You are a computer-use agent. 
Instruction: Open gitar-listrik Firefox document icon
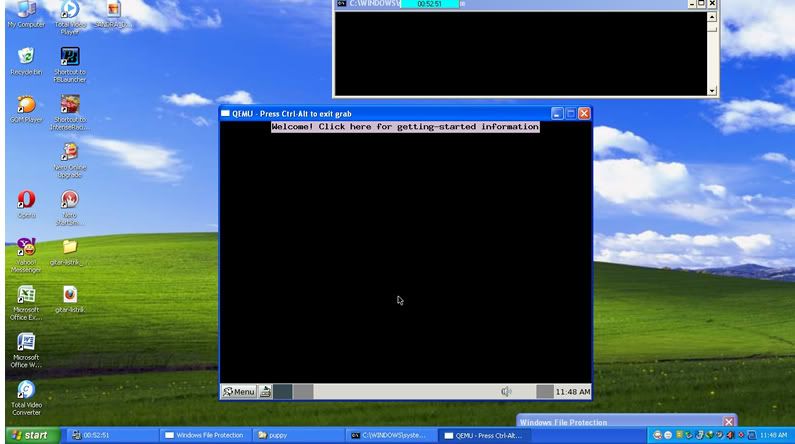tap(69, 300)
